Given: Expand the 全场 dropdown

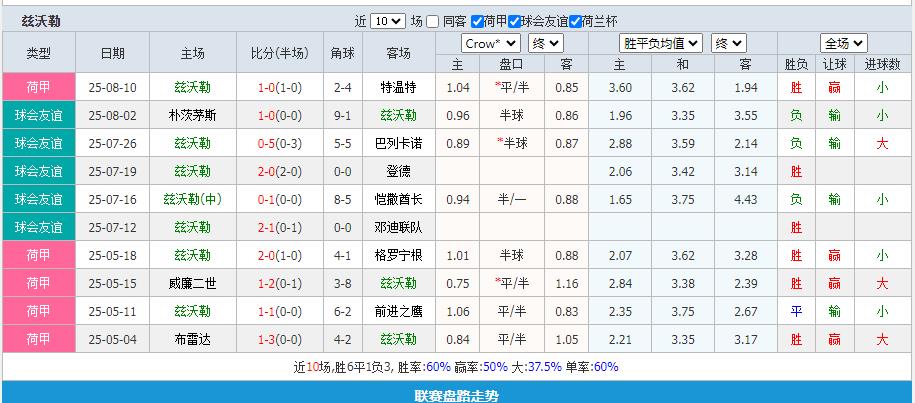Looking at the screenshot, I should [843, 44].
